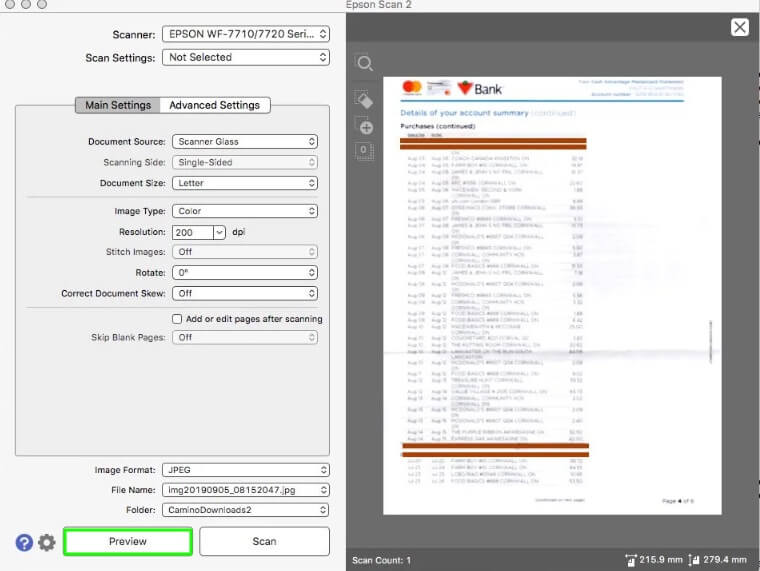Open help via the question mark icon
Screen dimensions: 760x571
click(24, 542)
